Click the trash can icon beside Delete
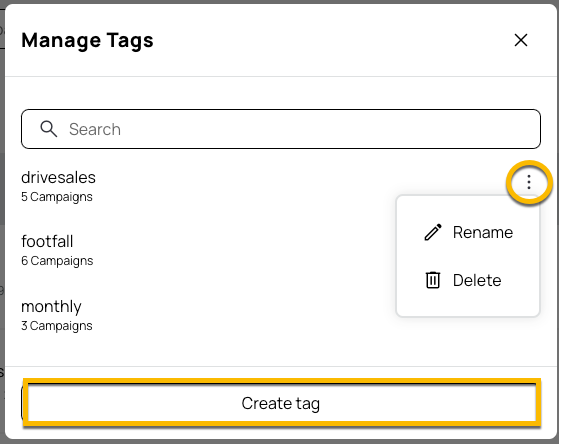The image size is (568, 444). pos(433,280)
